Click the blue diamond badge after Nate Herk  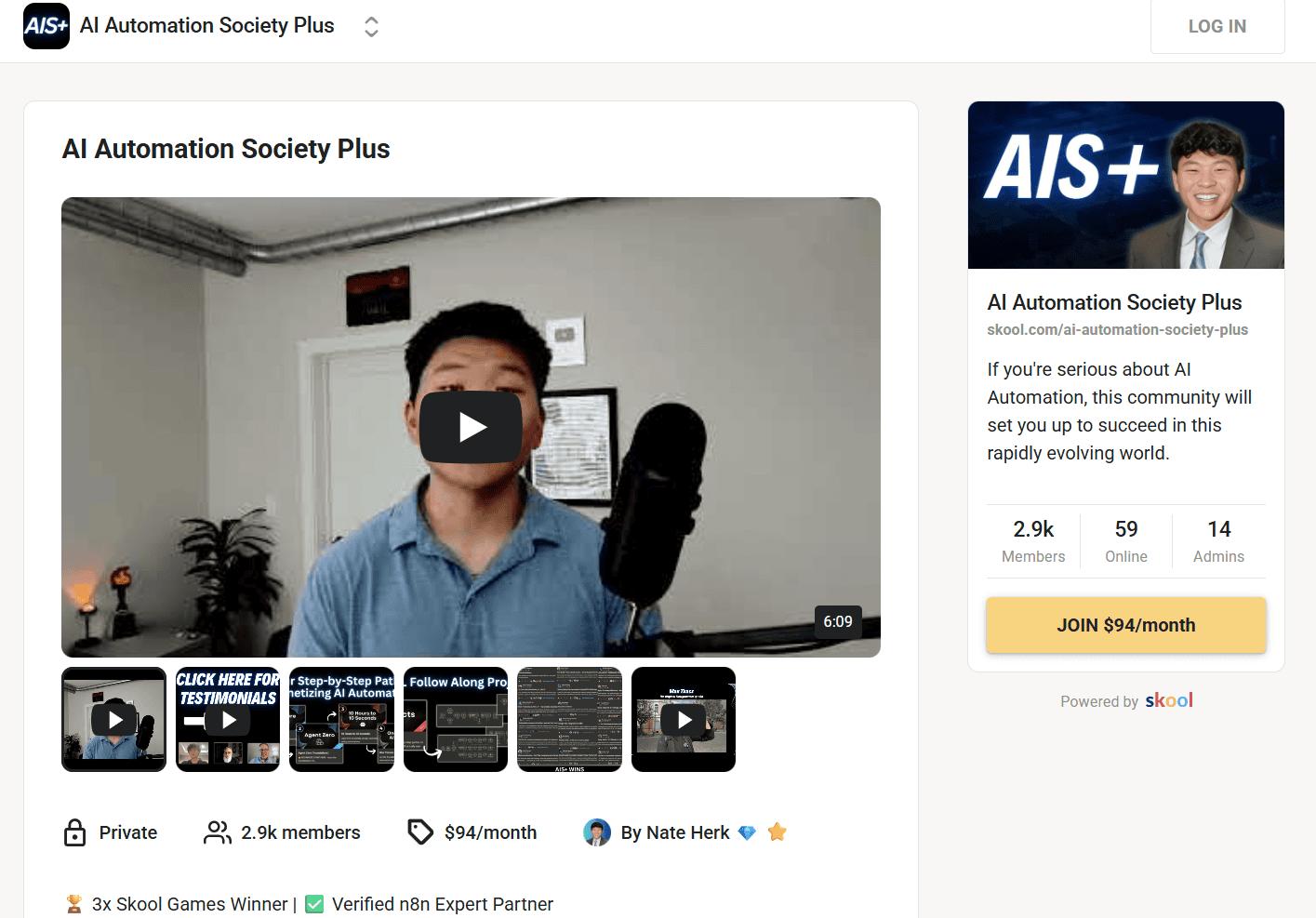(747, 832)
